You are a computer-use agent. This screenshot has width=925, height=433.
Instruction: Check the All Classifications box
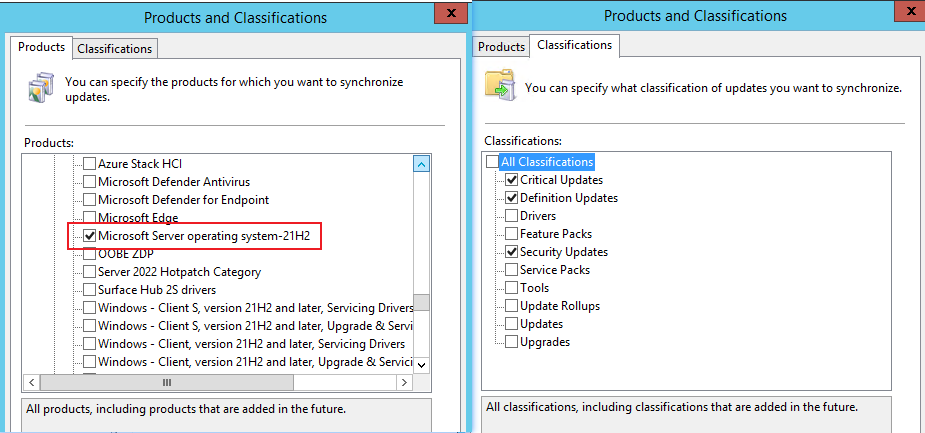point(492,162)
